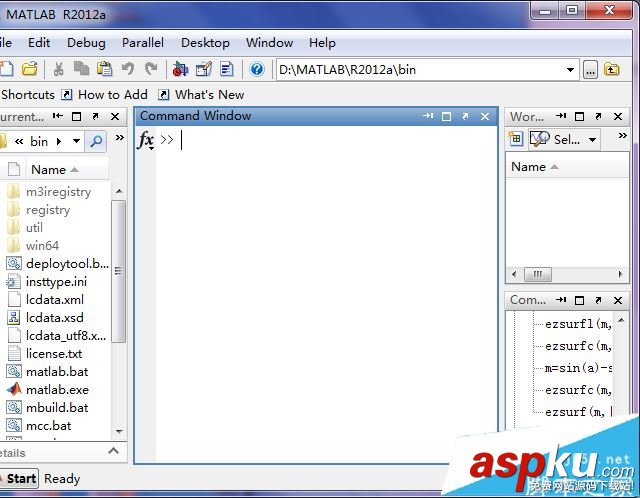Open file using folder icon
Viewport: 640px width, 498px height.
[x=29, y=69]
